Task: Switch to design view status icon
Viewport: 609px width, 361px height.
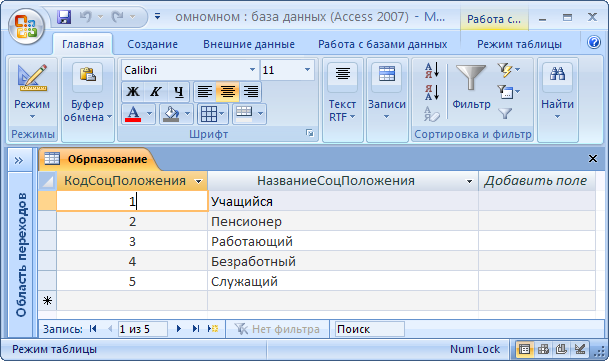Action: [x=580, y=349]
